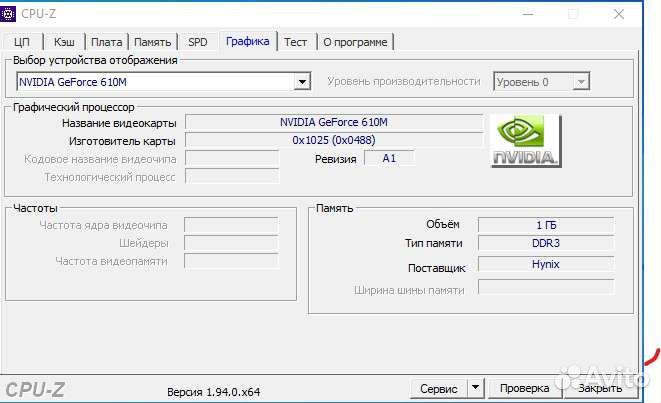
Task: Click the DDR3 memory type value
Action: tap(546, 243)
